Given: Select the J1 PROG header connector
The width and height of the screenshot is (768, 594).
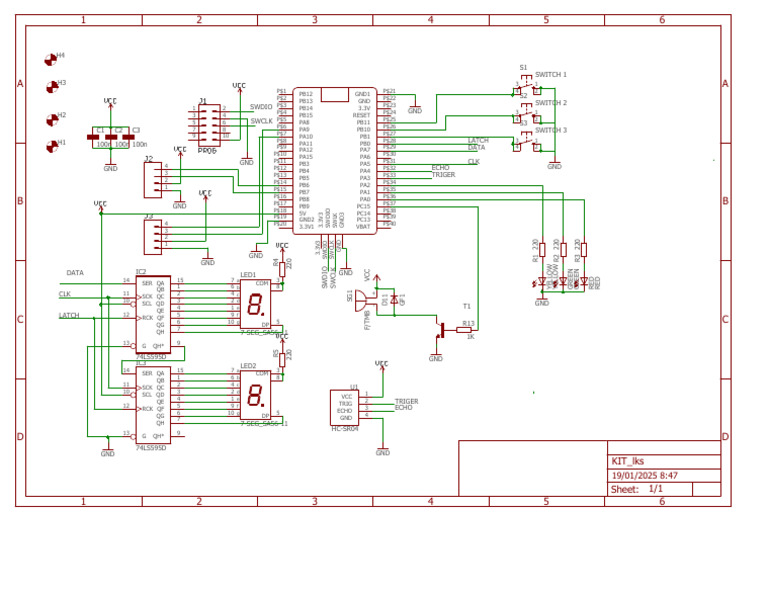Looking at the screenshot, I should [x=209, y=125].
